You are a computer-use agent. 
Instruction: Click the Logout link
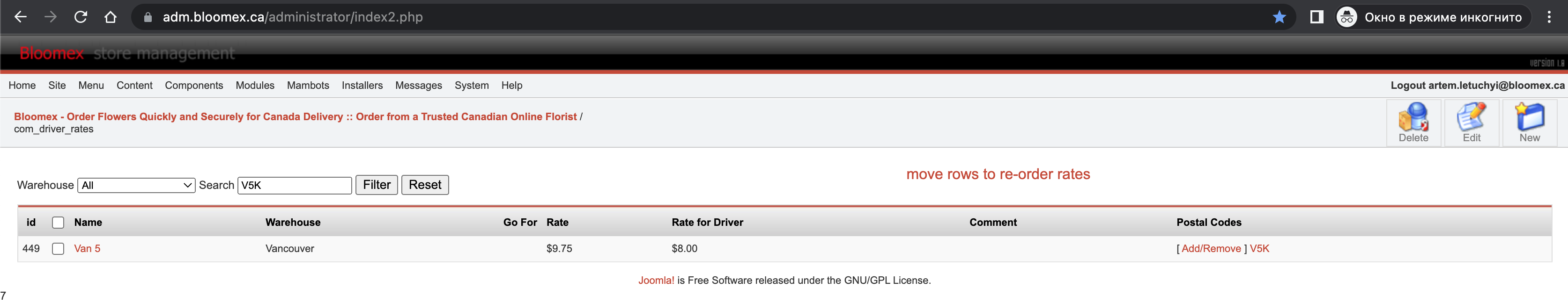(x=1477, y=86)
